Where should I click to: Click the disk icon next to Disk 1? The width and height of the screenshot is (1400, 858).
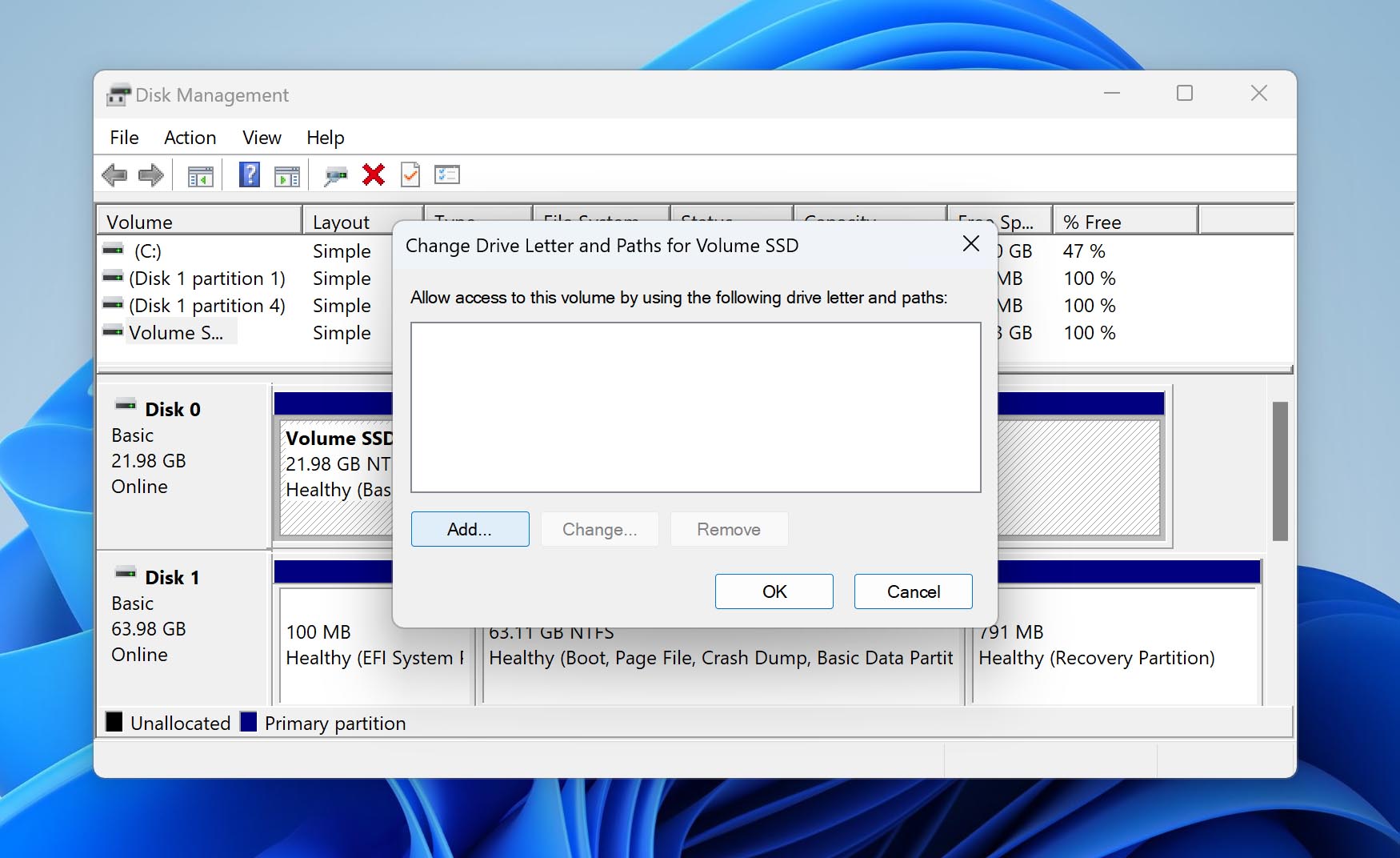pyautogui.click(x=126, y=573)
